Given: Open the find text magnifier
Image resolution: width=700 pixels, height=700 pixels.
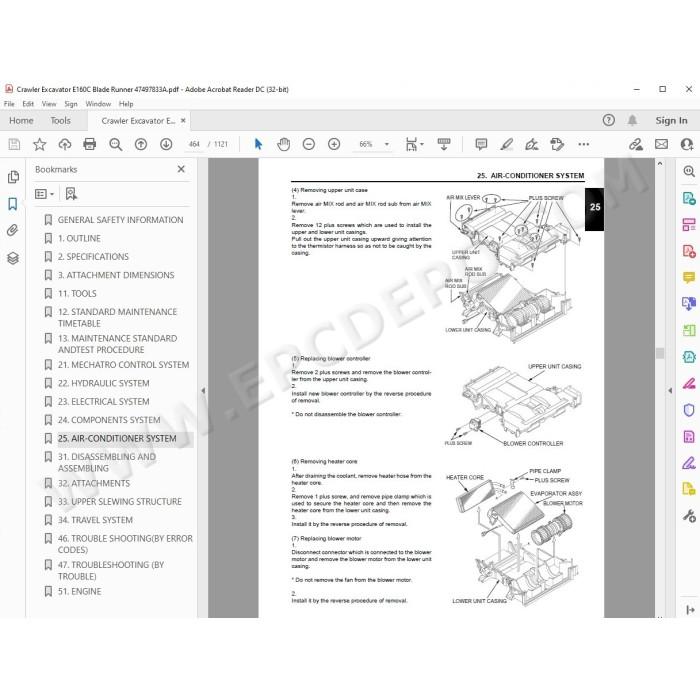Looking at the screenshot, I should point(116,144).
